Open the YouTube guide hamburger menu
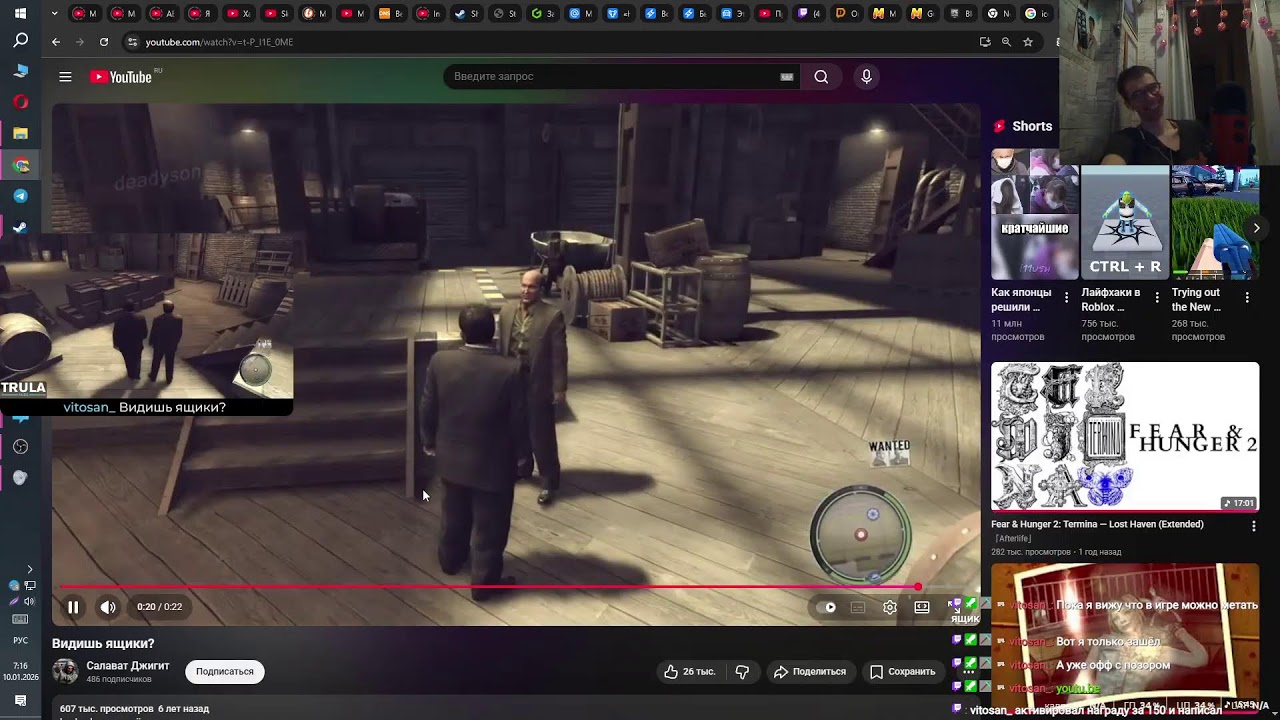 65,77
